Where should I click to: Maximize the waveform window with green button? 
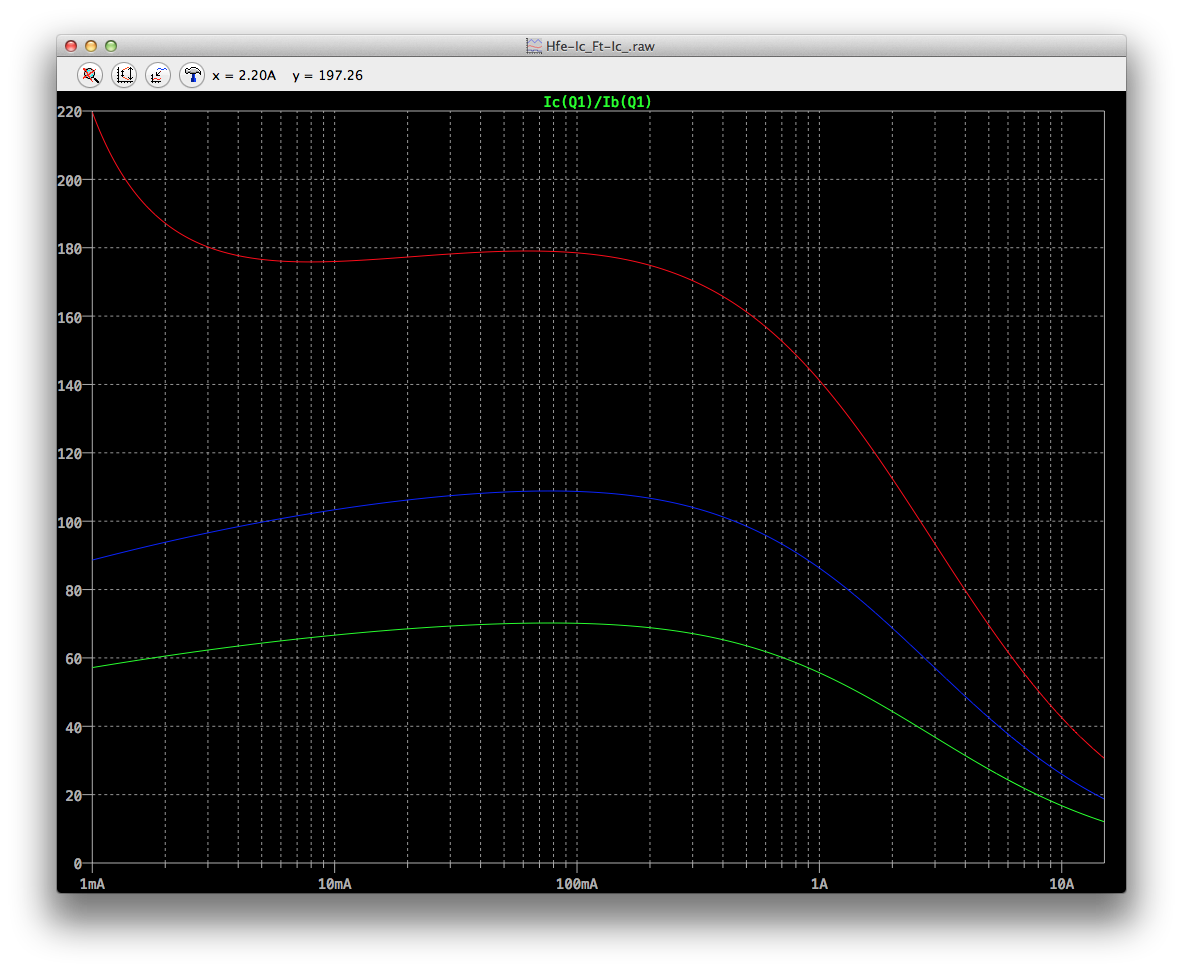(x=111, y=46)
